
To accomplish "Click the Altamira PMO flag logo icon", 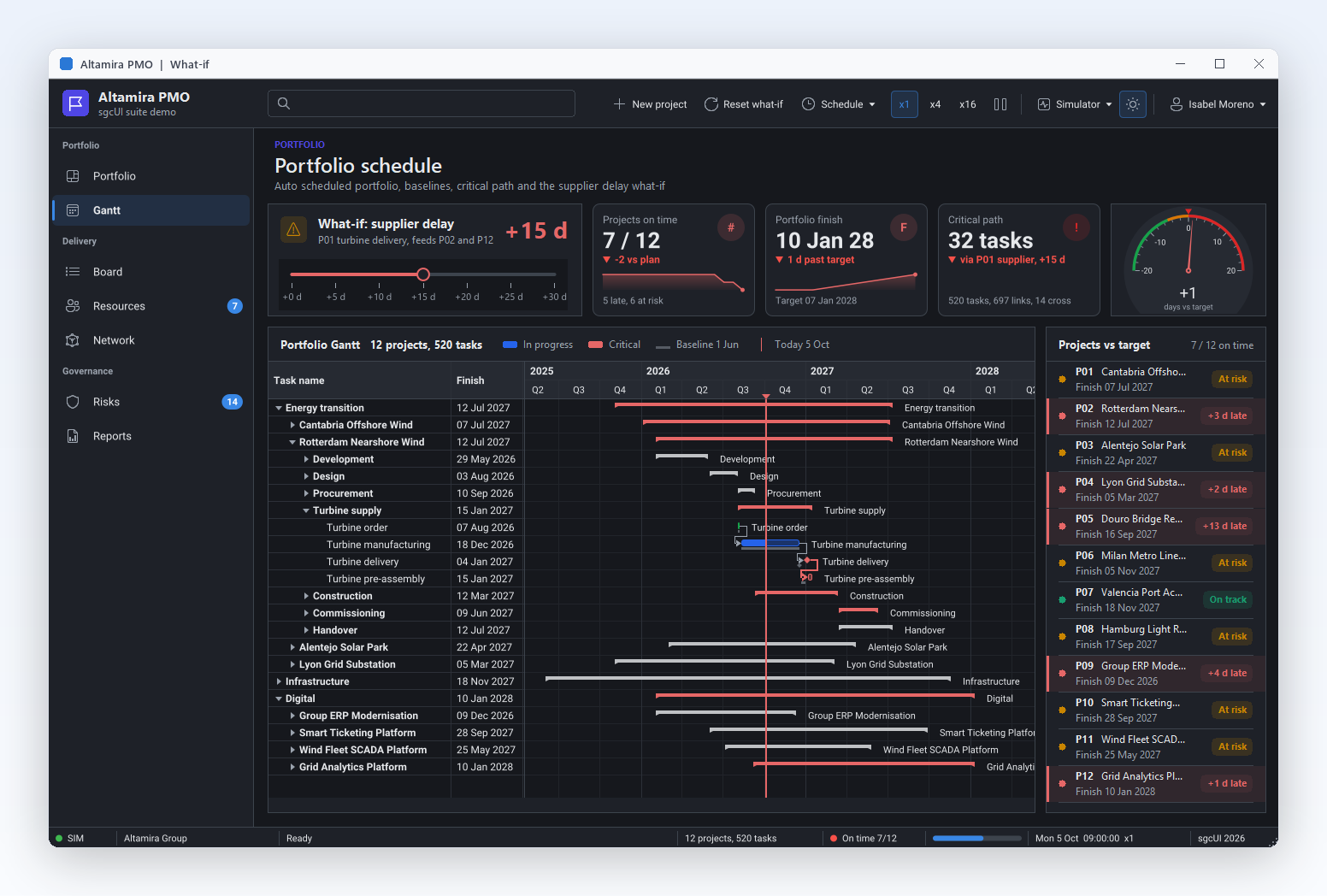I will pos(75,103).
